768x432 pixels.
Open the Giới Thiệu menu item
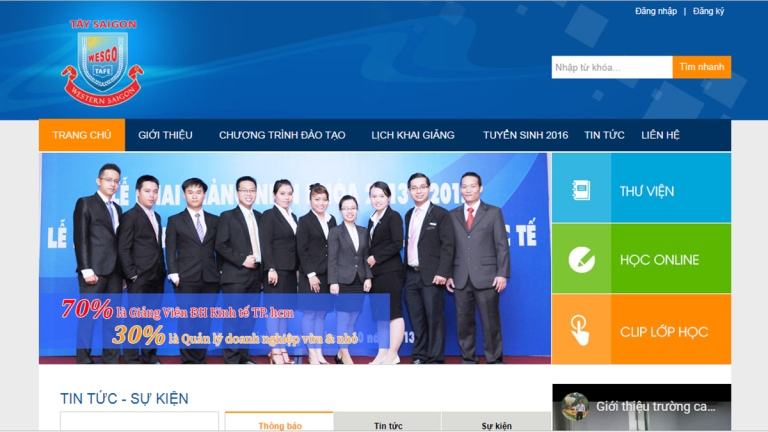(x=165, y=135)
